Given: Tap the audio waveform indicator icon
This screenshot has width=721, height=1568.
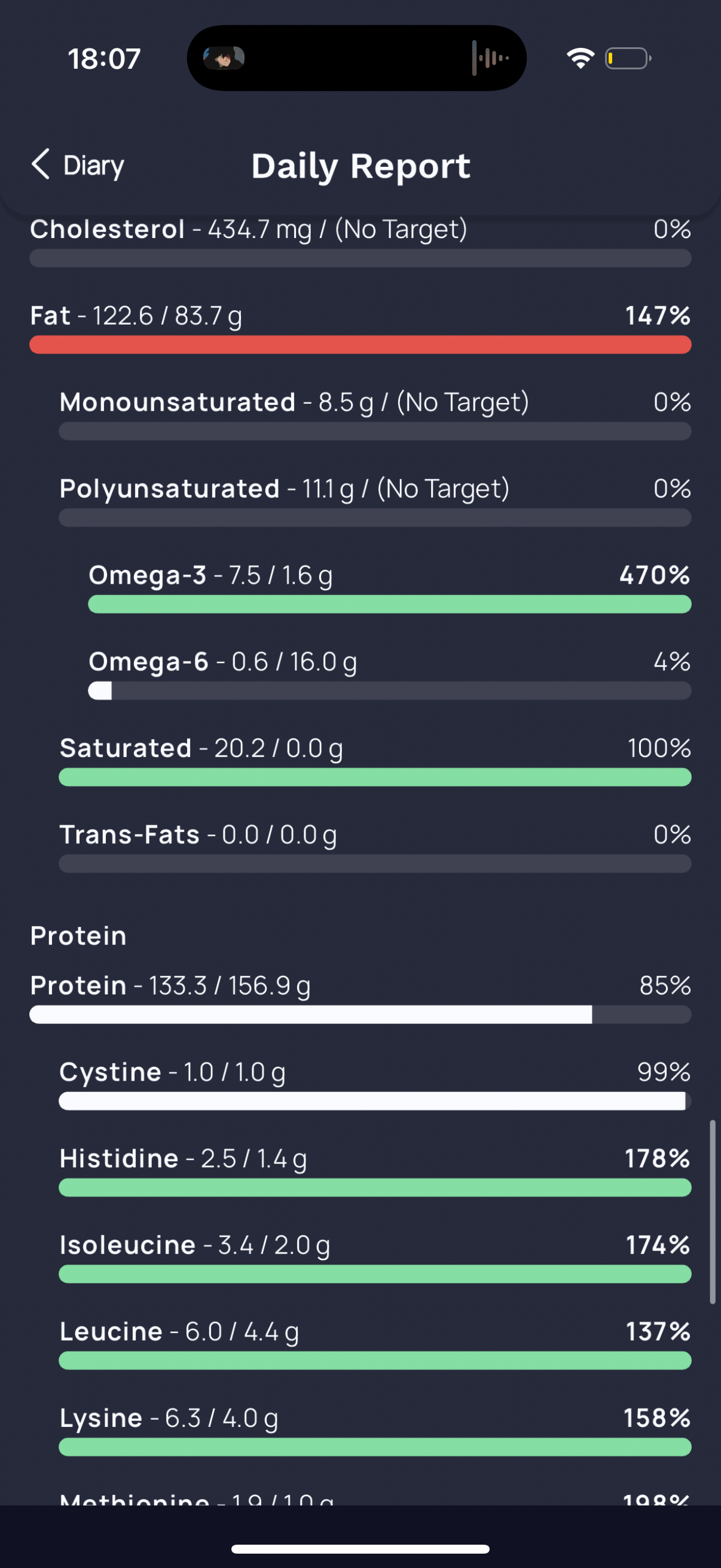Looking at the screenshot, I should [490, 59].
